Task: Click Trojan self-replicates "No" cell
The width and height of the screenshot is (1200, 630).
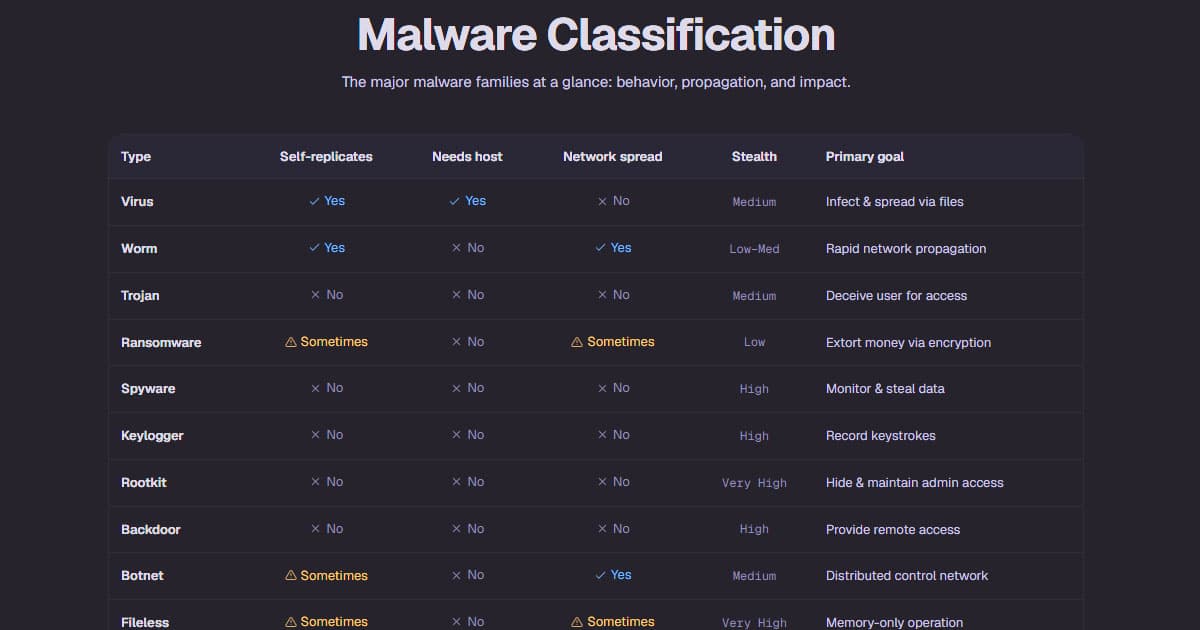Action: [326, 295]
